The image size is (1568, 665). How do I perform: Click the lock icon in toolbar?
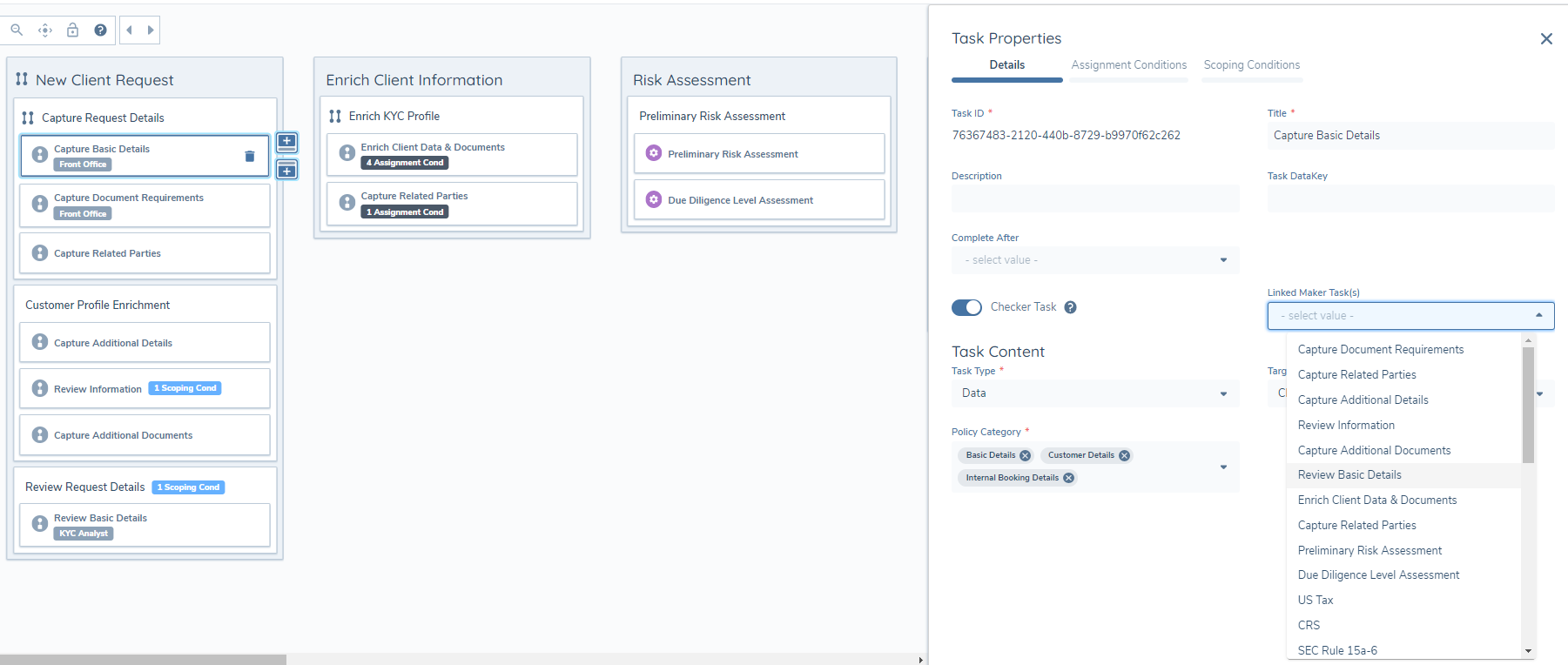coord(73,30)
